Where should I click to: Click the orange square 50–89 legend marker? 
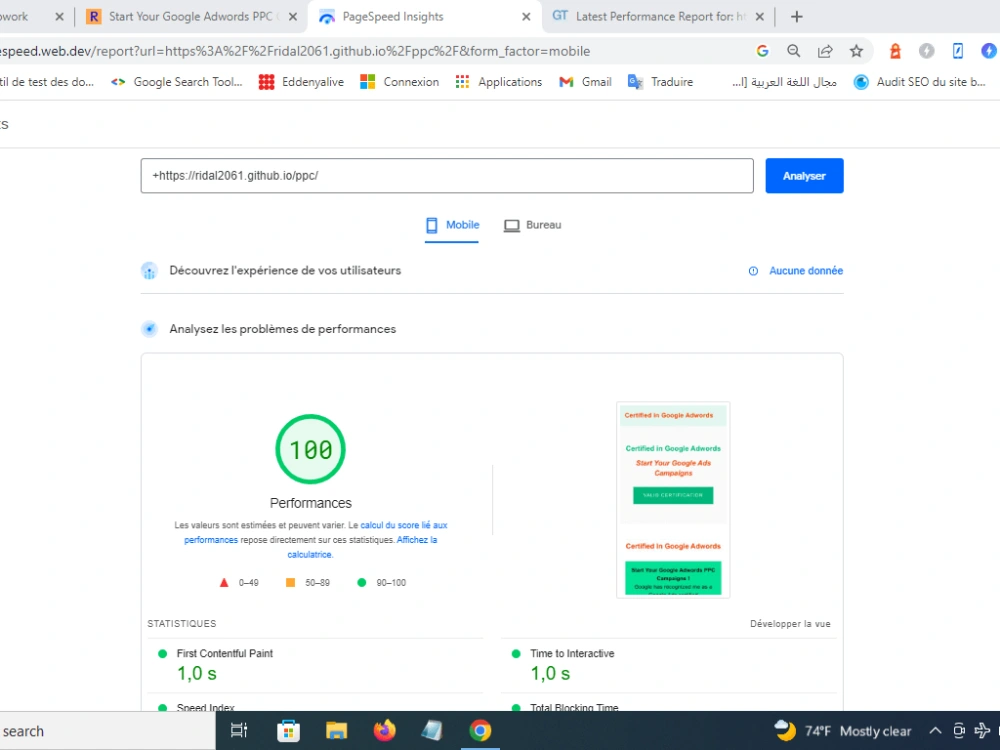tap(290, 582)
